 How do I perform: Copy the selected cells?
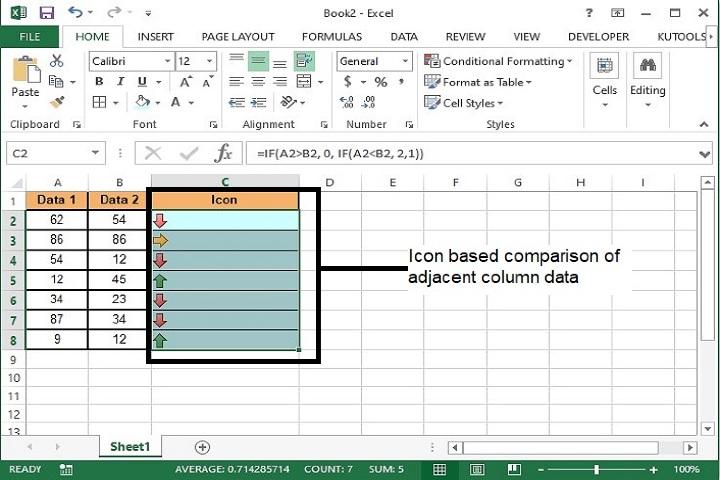pos(56,82)
